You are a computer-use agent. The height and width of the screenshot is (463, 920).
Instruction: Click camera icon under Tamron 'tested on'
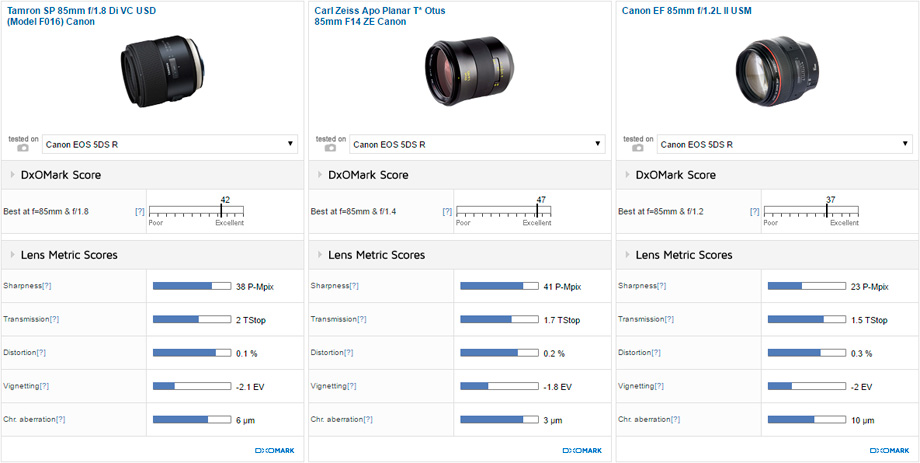pyautogui.click(x=23, y=148)
